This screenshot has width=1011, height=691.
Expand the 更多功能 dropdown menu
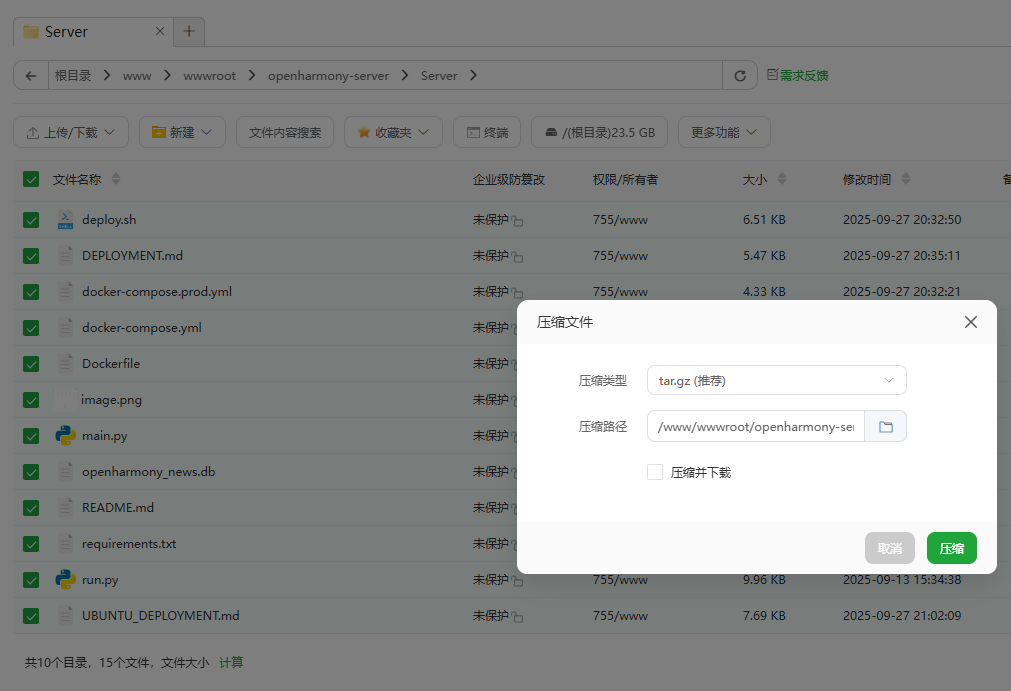[x=724, y=132]
